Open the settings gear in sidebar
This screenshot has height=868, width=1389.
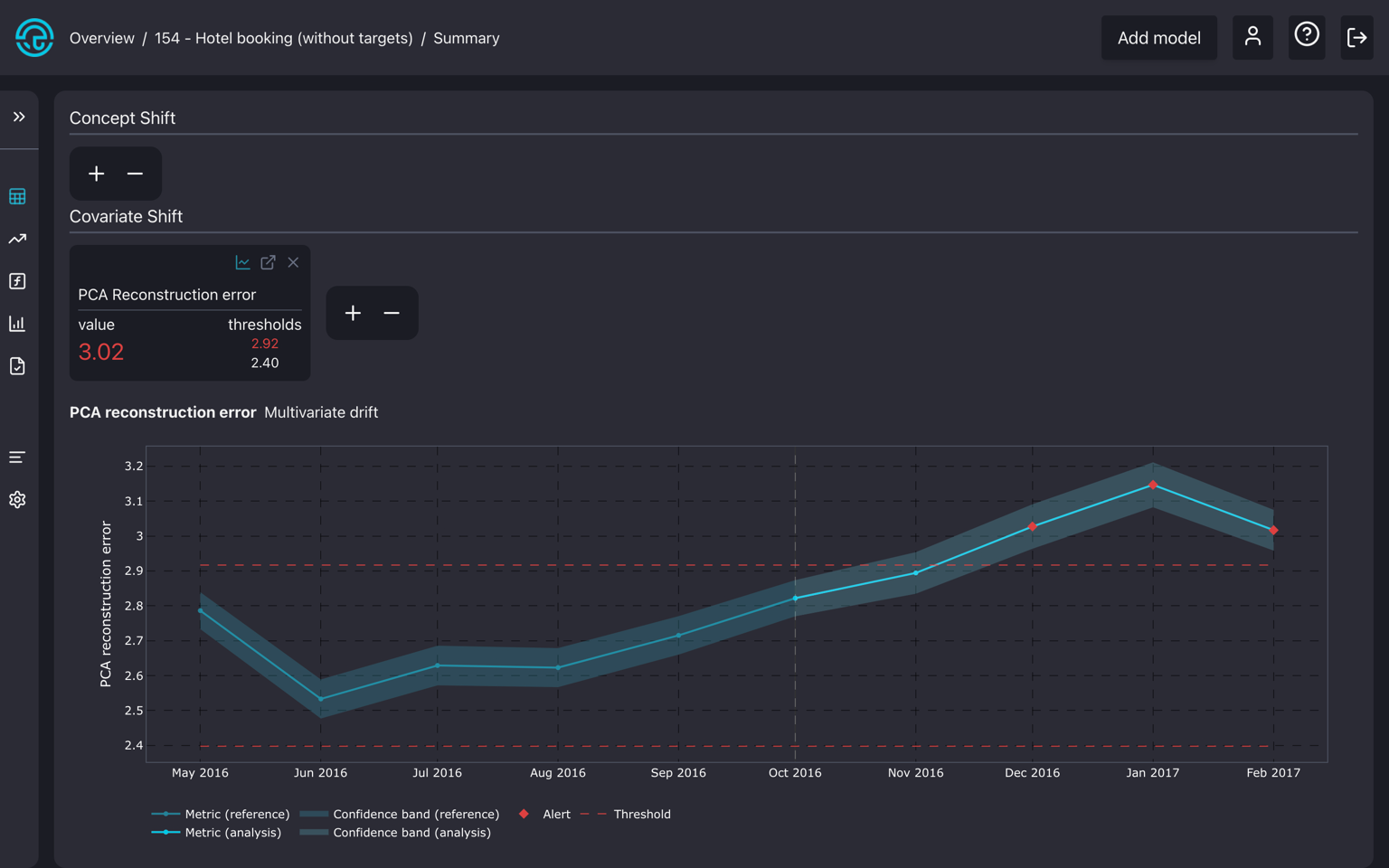[17, 500]
